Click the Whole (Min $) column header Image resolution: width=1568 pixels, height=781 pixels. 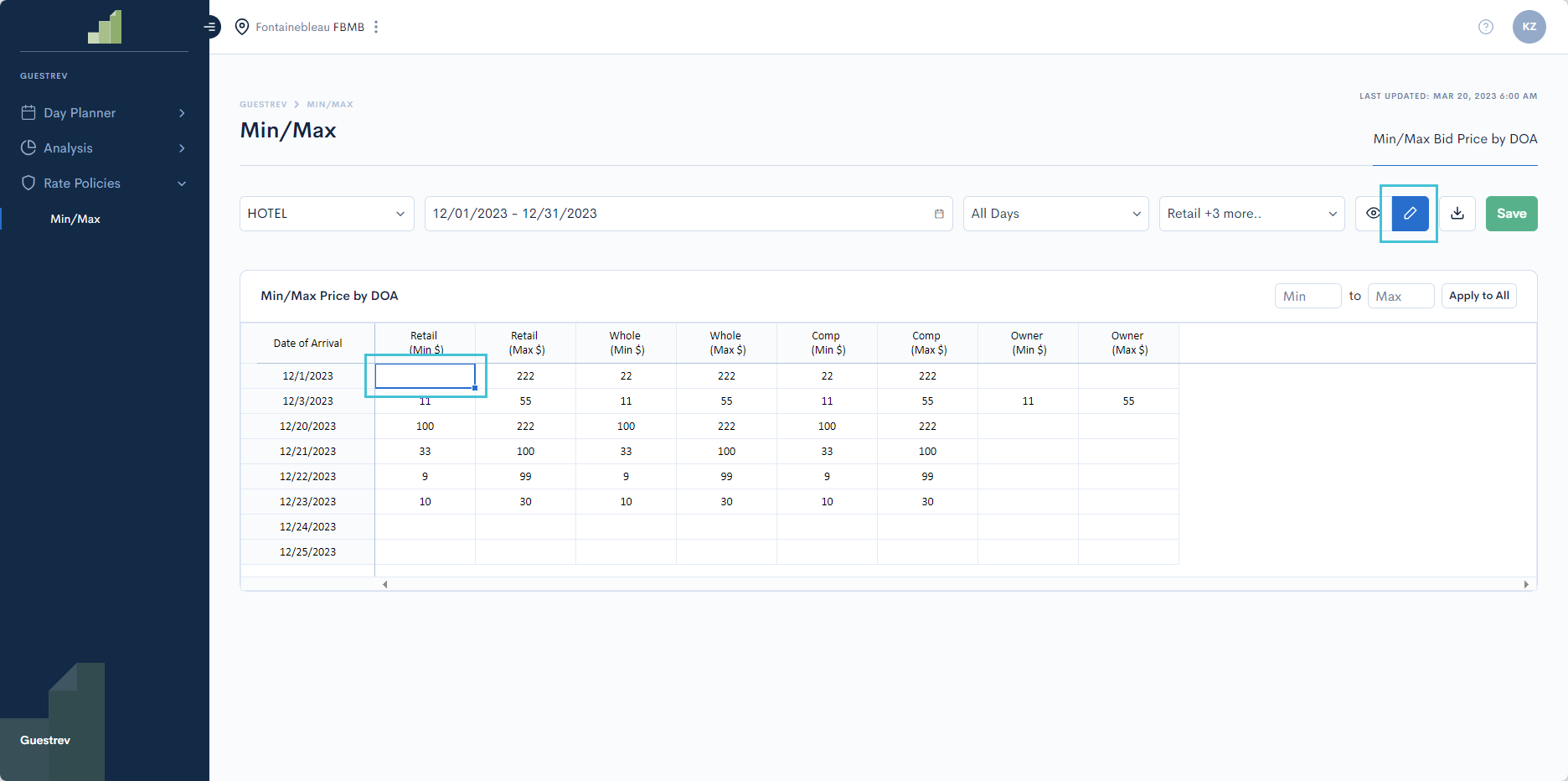626,343
